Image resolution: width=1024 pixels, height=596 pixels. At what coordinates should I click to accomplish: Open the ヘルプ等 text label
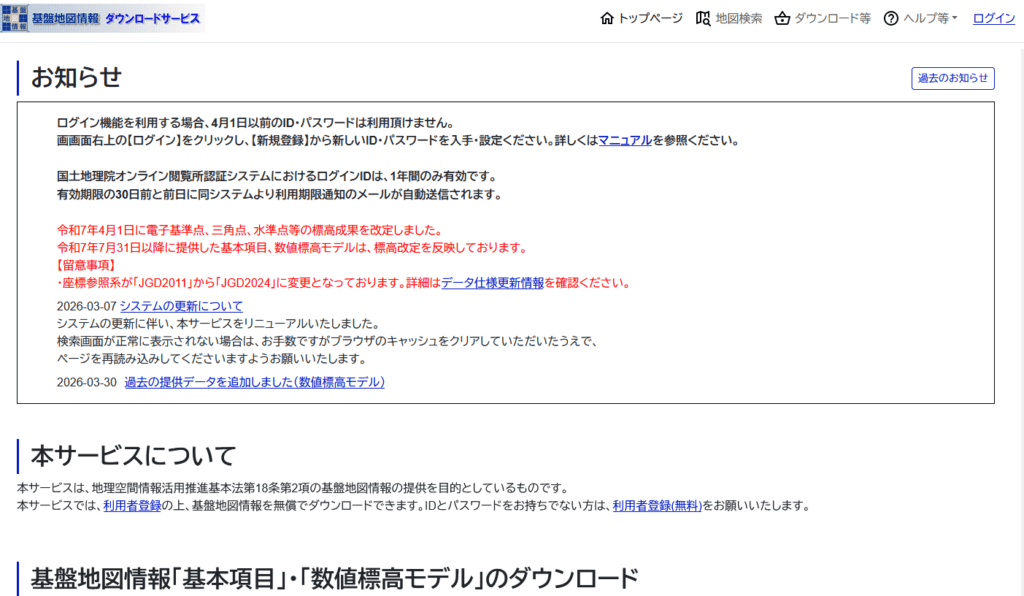coord(925,18)
